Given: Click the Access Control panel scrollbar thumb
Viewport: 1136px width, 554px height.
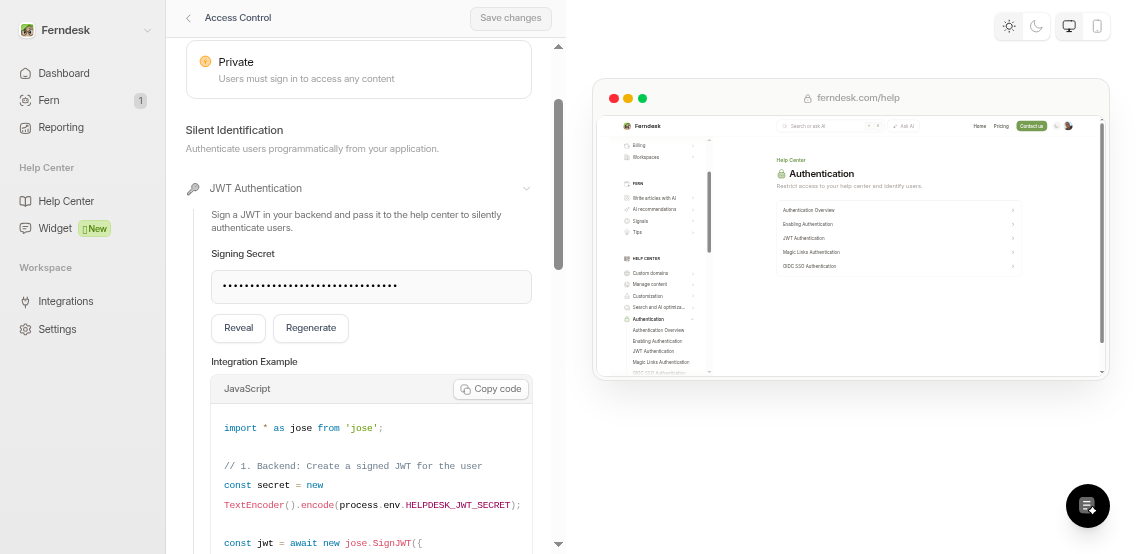Looking at the screenshot, I should click(559, 185).
